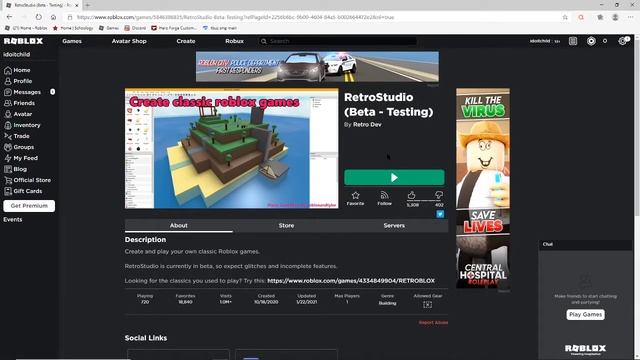640x360 pixels.
Task: Expand the Chat panel header
Action: click(585, 244)
